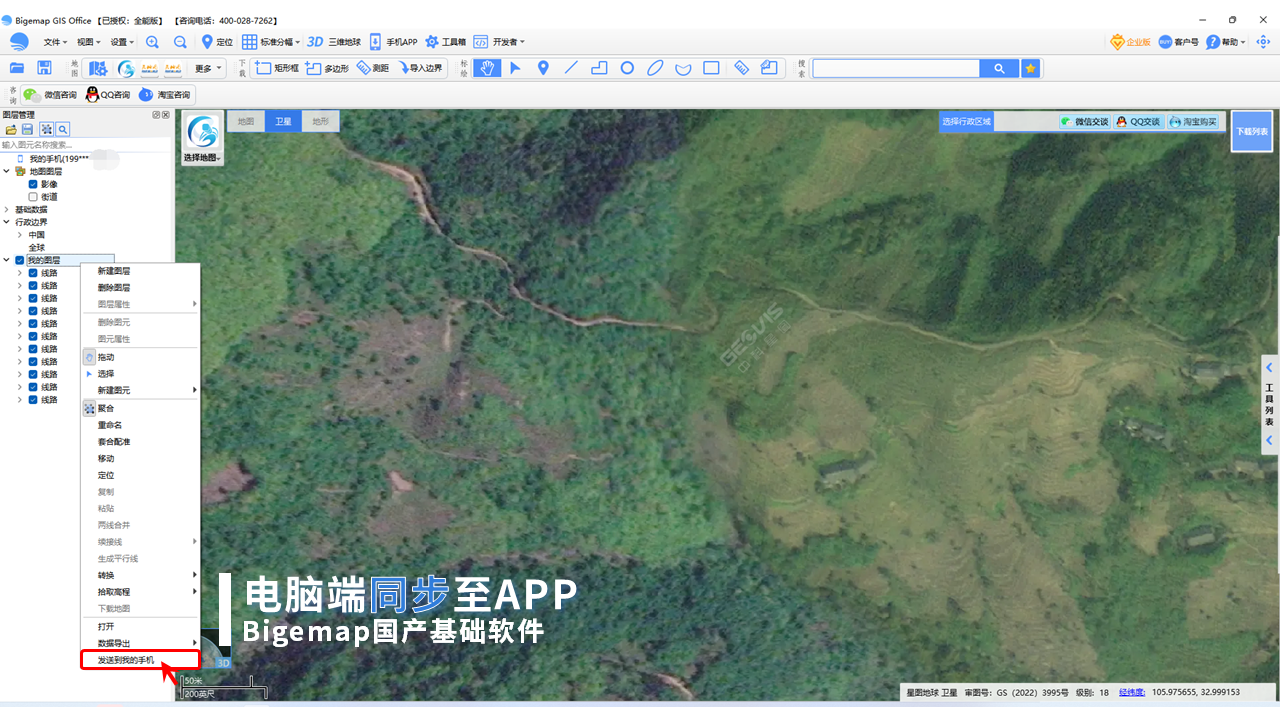Activate the 测距 distance measuring tool

(373, 68)
